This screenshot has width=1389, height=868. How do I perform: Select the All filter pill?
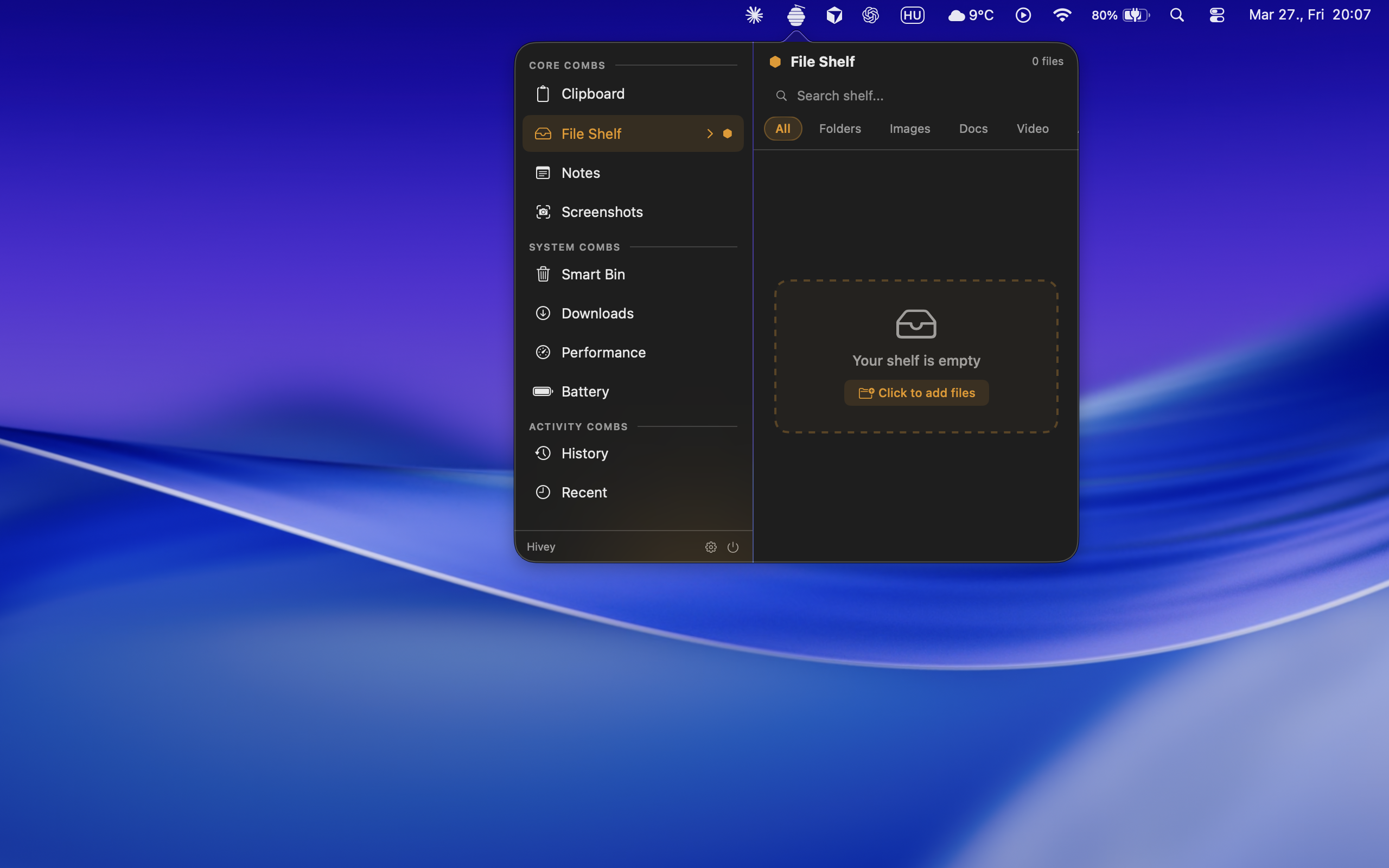click(782, 129)
